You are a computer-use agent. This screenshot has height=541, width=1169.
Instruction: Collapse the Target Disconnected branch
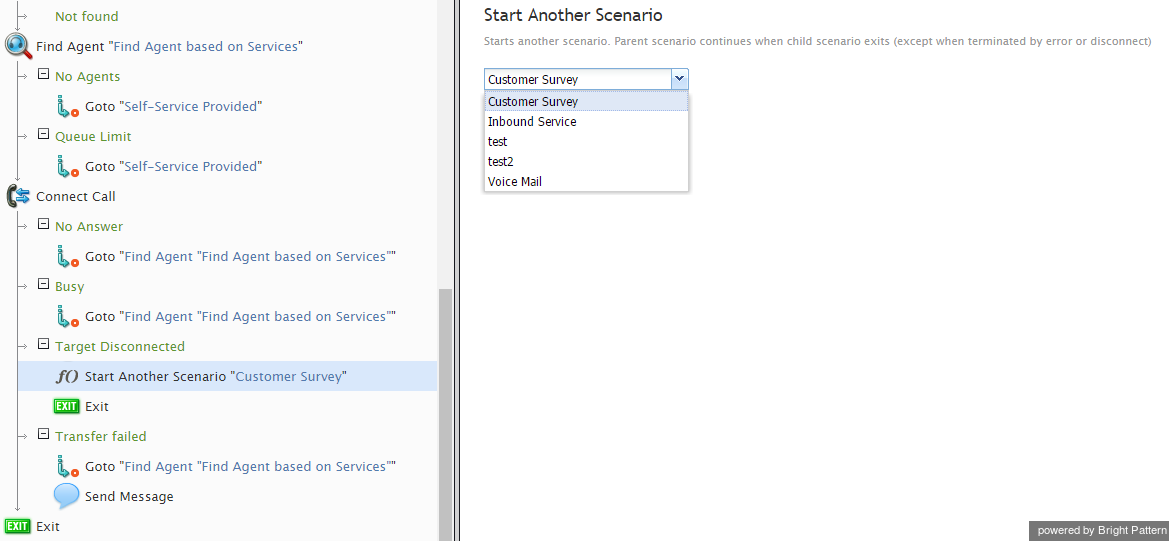click(x=43, y=346)
